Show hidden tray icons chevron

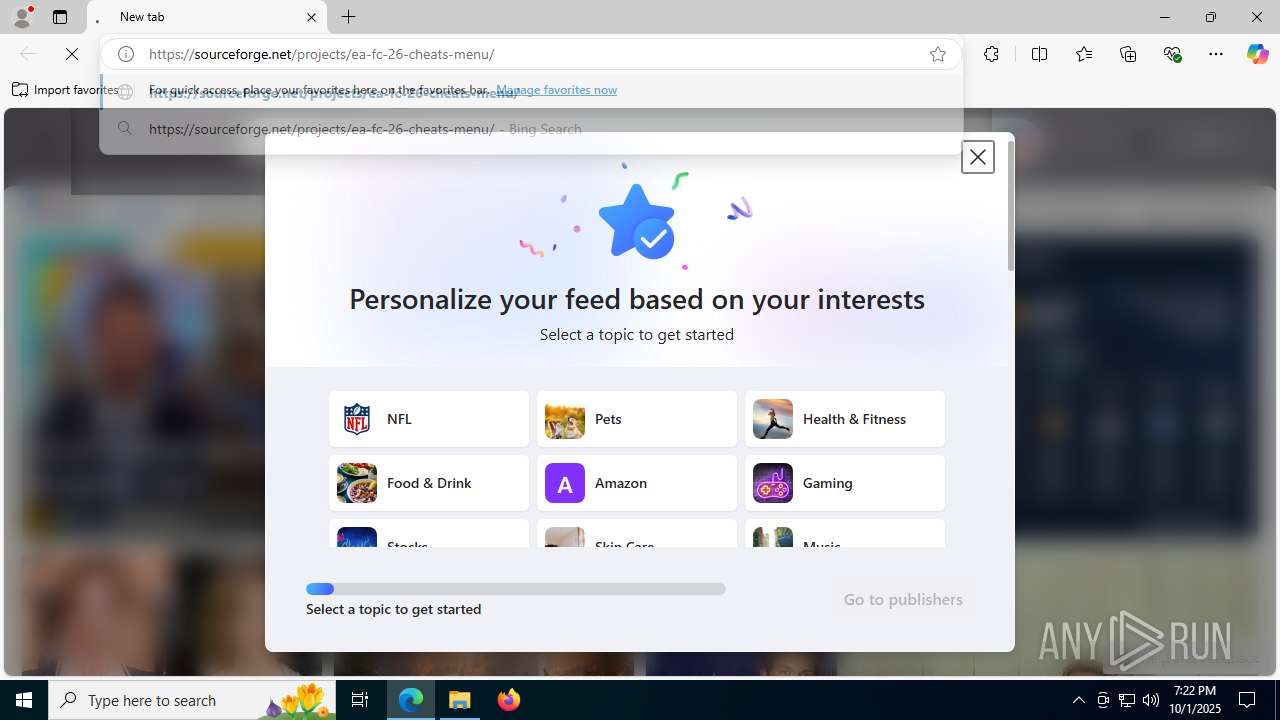[x=1078, y=700]
